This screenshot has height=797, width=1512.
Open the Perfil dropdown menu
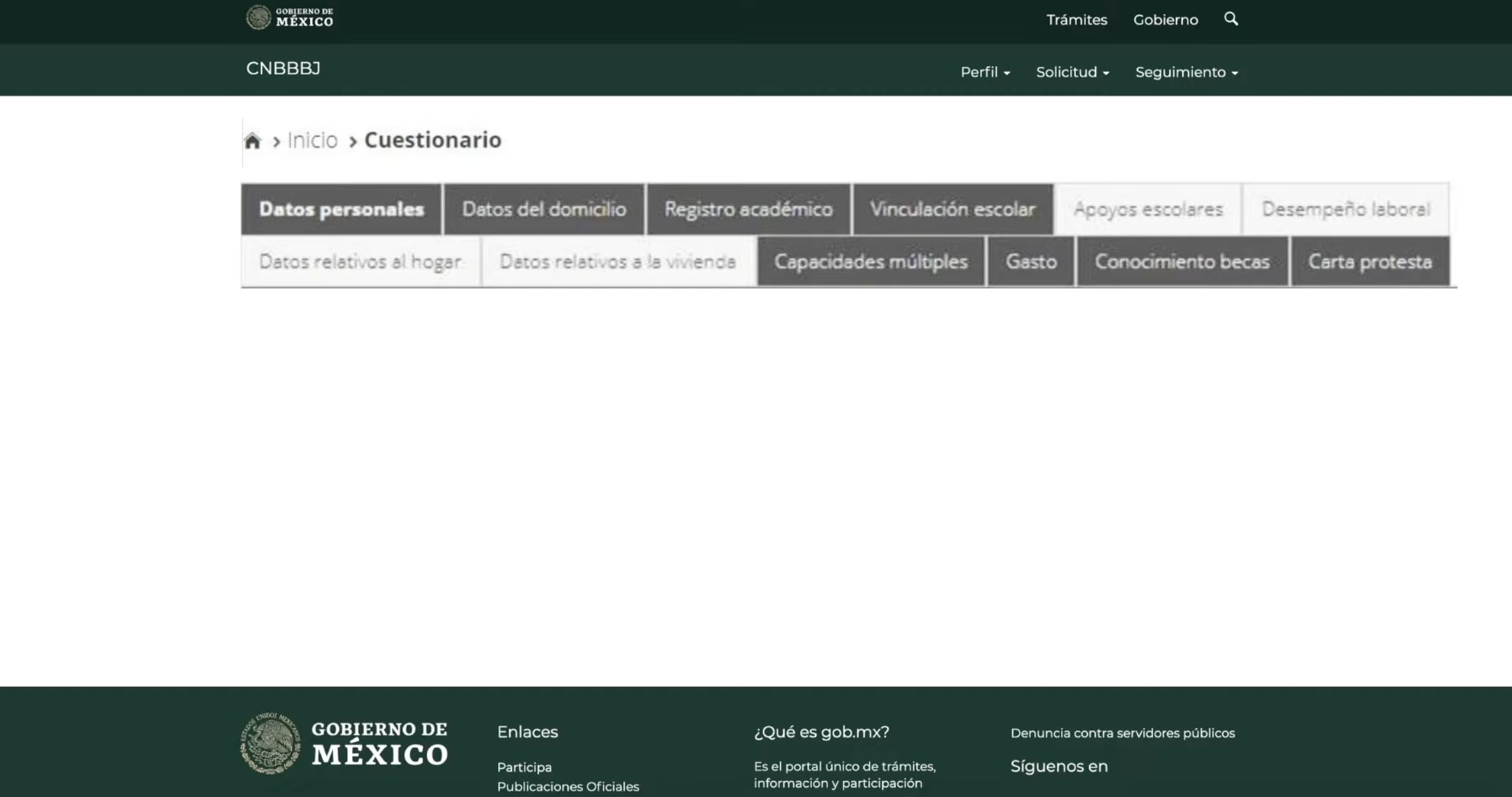[x=983, y=73]
